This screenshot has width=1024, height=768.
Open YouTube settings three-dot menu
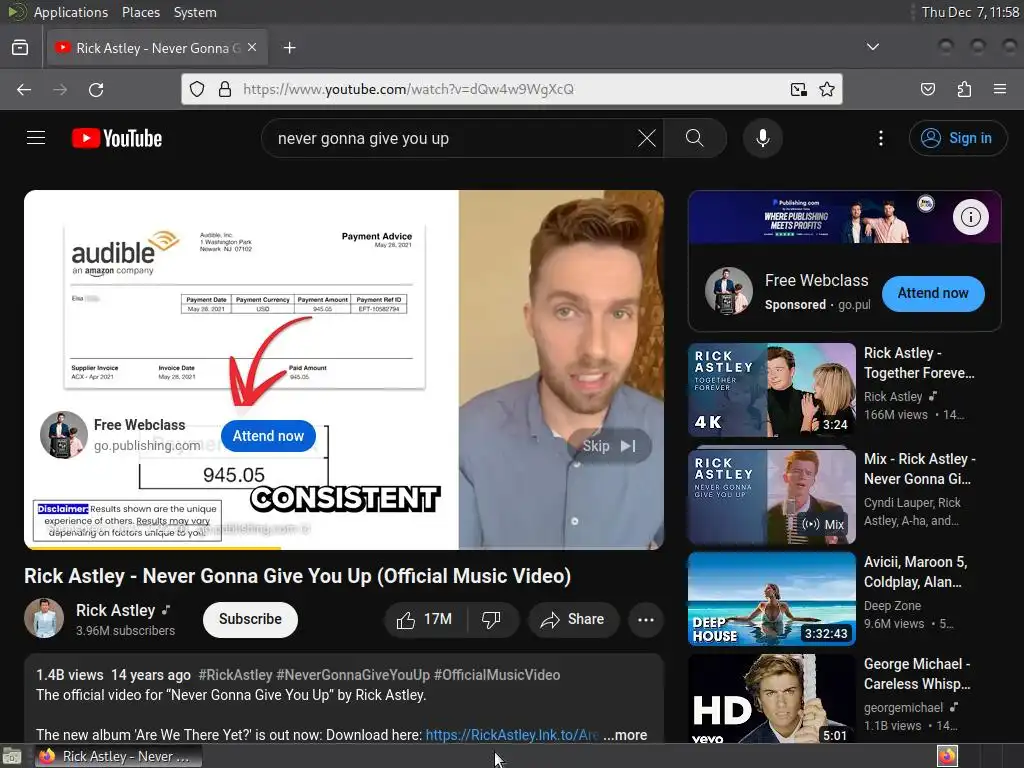pos(881,138)
